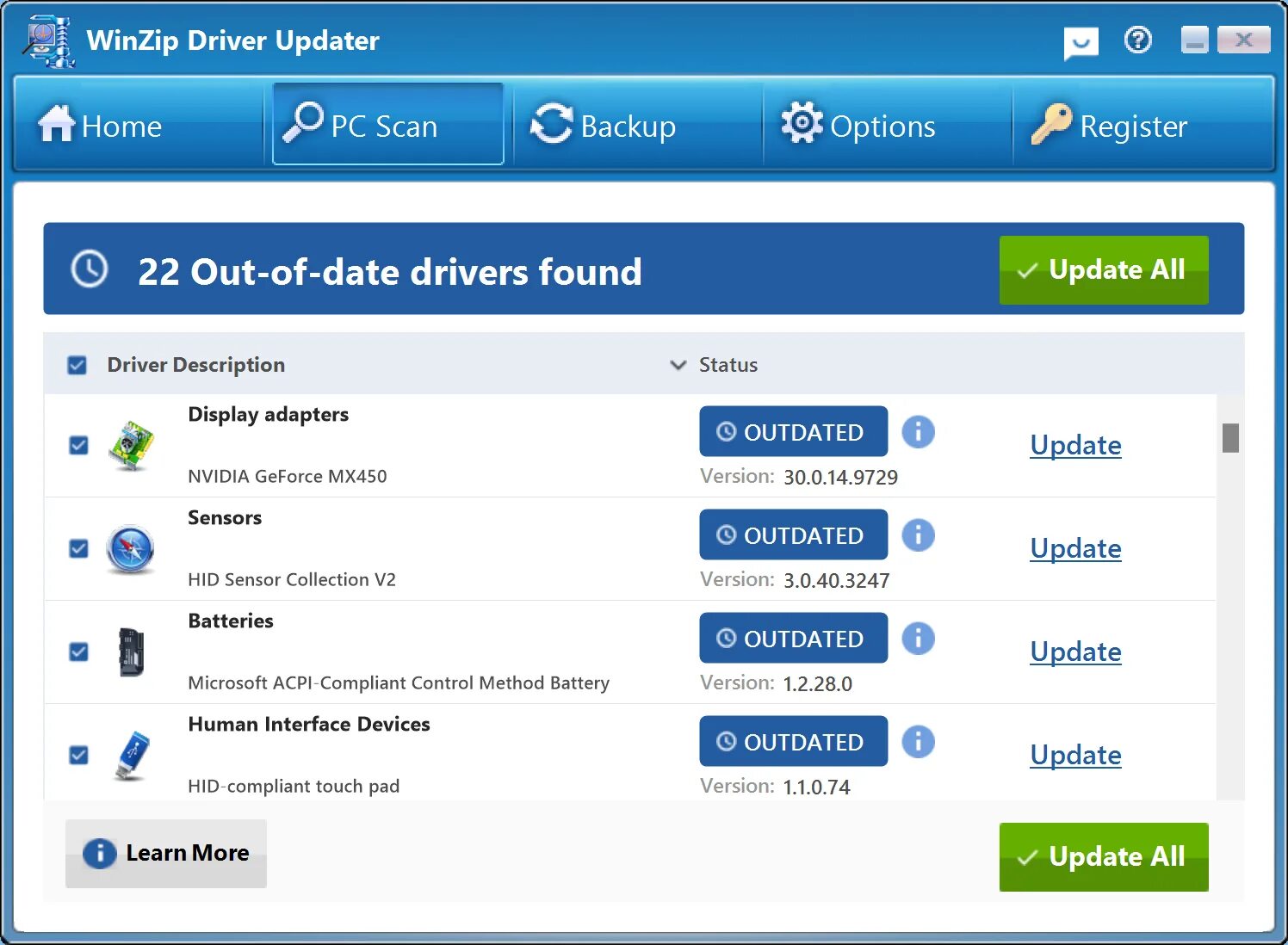The width and height of the screenshot is (1288, 945).
Task: Uncheck the Human Interface Devices checkbox
Action: pos(78,755)
